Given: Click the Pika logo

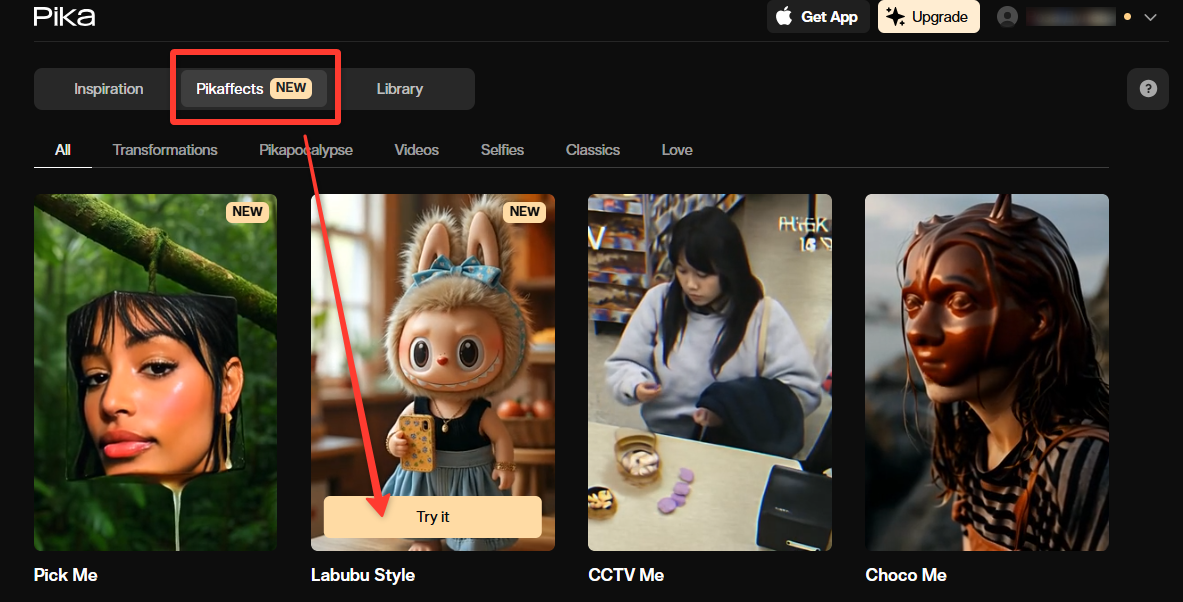Looking at the screenshot, I should [x=64, y=17].
